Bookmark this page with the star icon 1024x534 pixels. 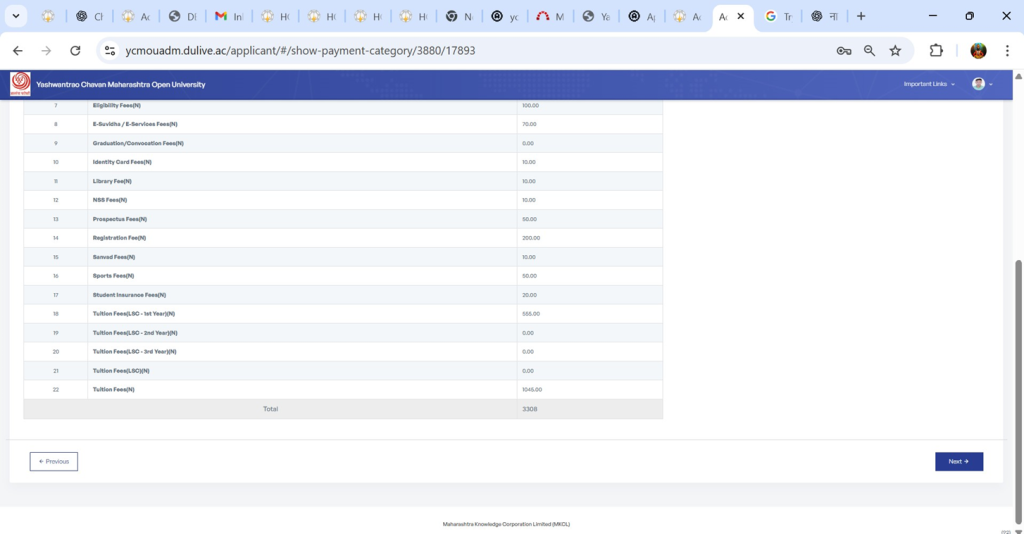pos(895,51)
